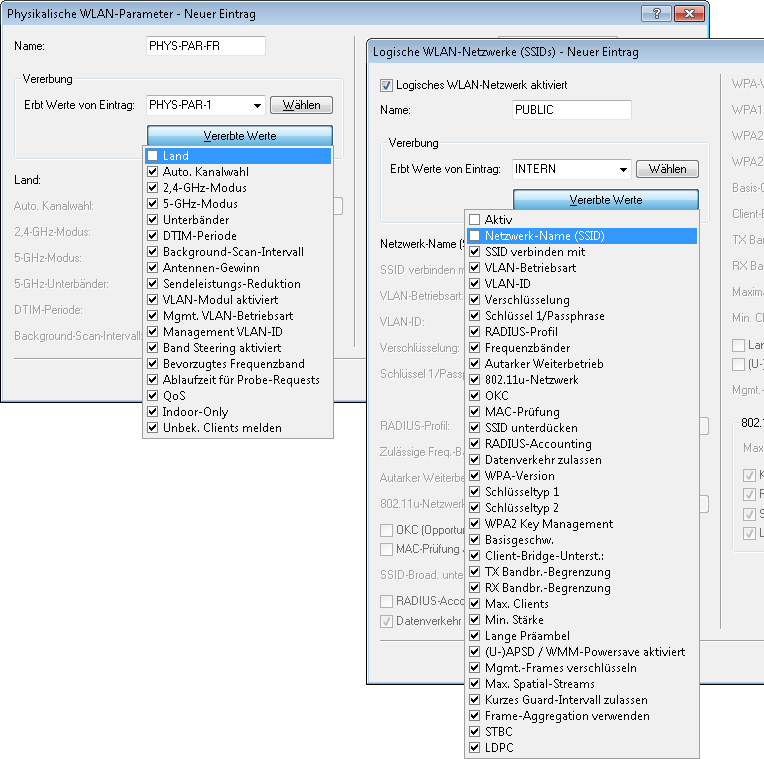Select Netzwerk-Name (SSID) list entry

click(x=544, y=236)
